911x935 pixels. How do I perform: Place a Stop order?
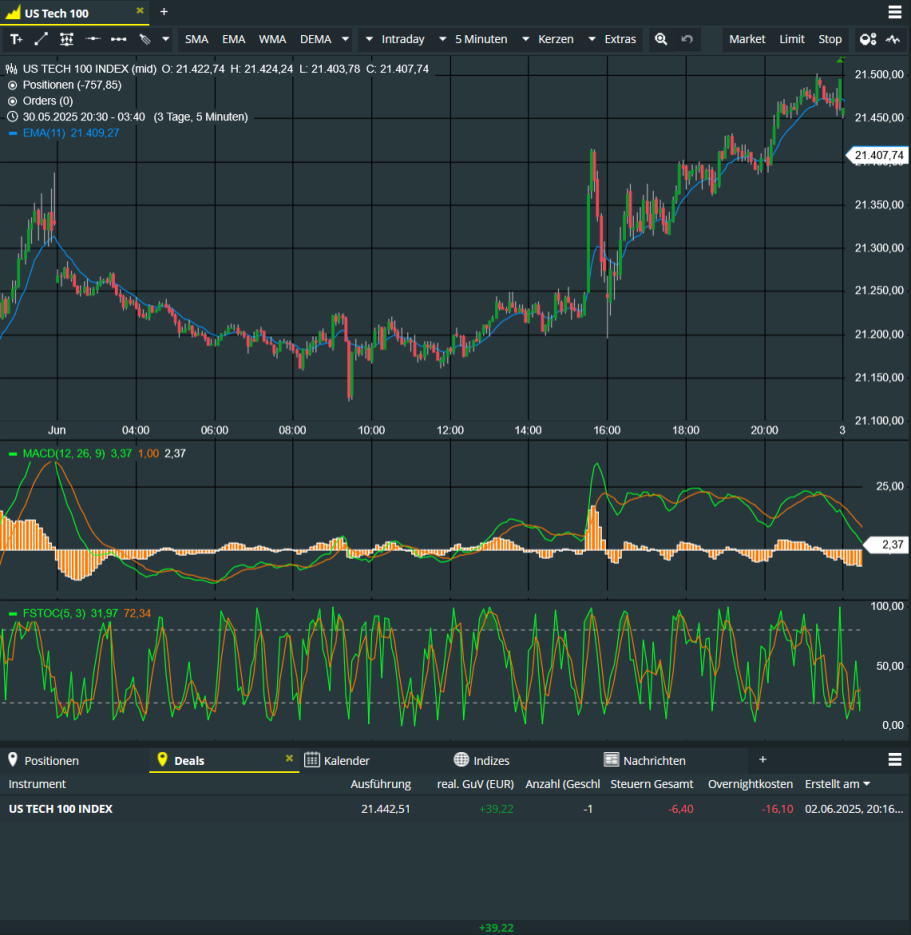click(830, 39)
